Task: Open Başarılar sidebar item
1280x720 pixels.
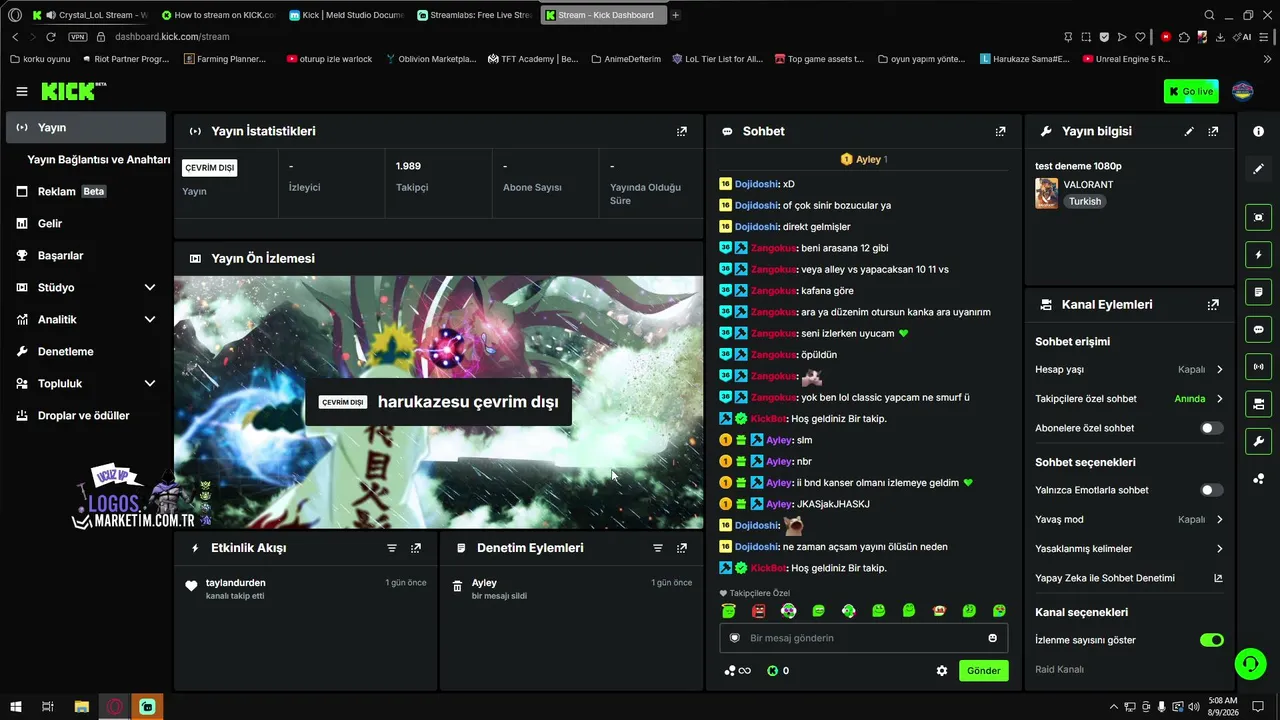Action: pyautogui.click(x=86, y=256)
